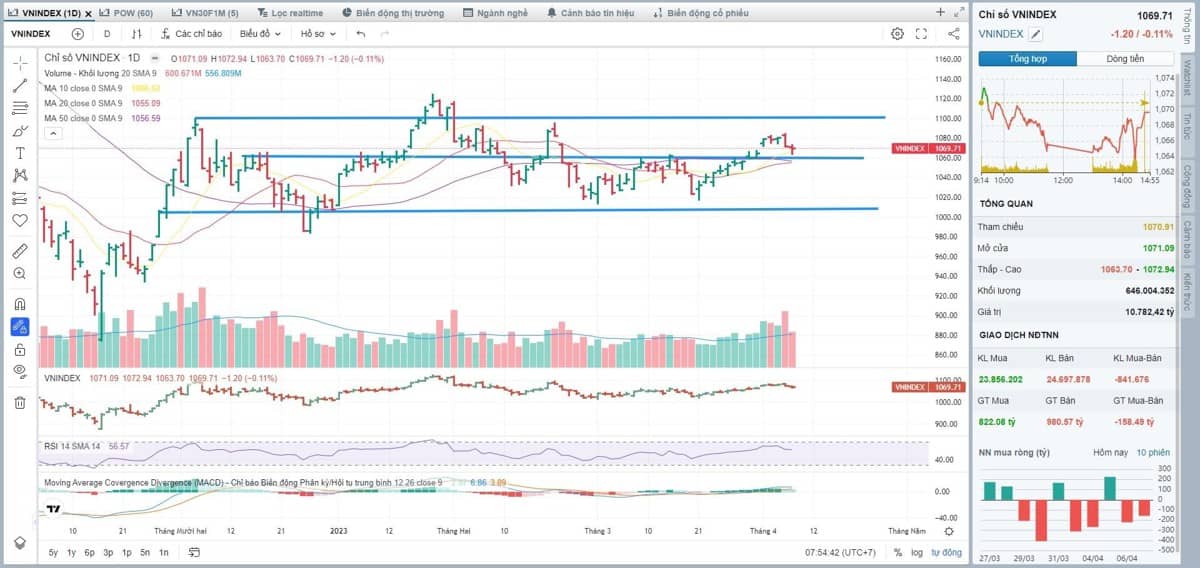
Task: Toggle log scale on price axis
Action: (917, 552)
